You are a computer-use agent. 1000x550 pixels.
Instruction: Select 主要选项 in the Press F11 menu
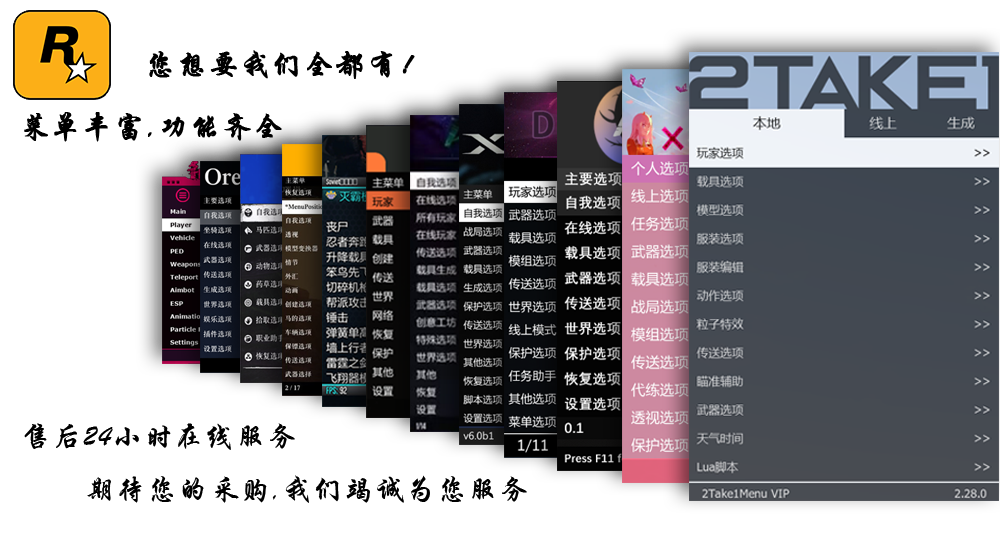point(590,179)
